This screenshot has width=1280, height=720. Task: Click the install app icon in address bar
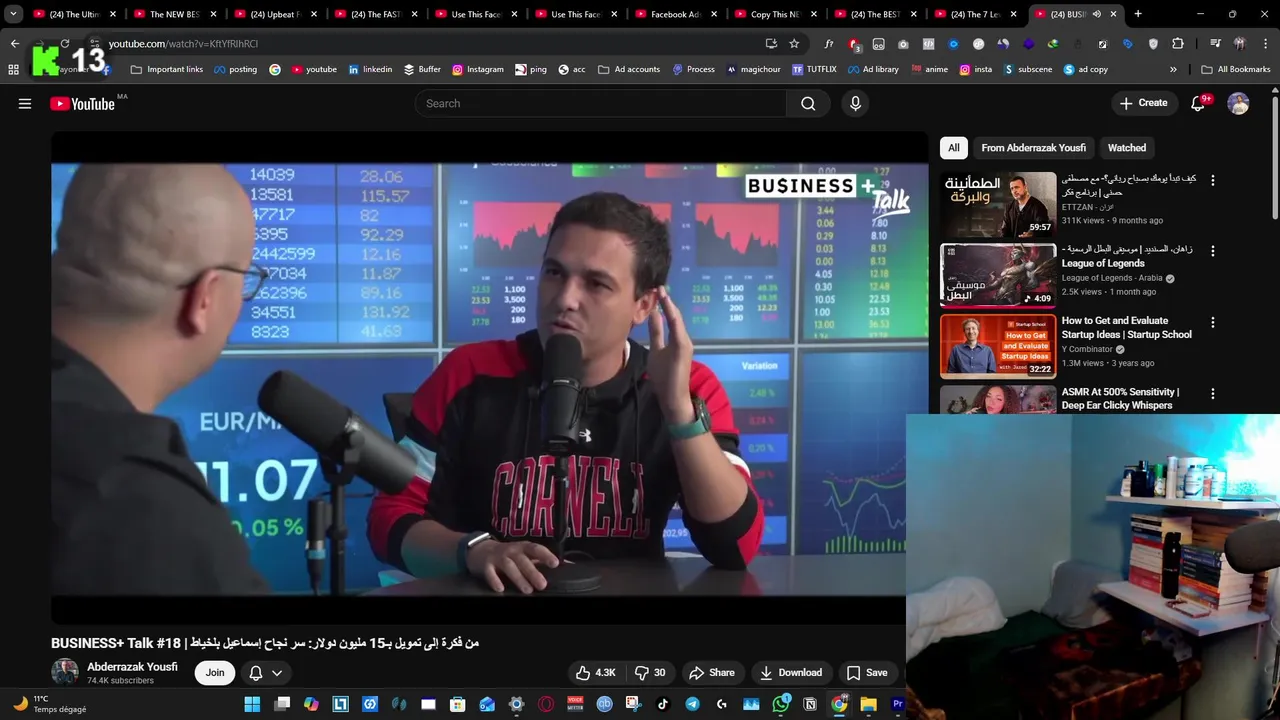pos(771,44)
